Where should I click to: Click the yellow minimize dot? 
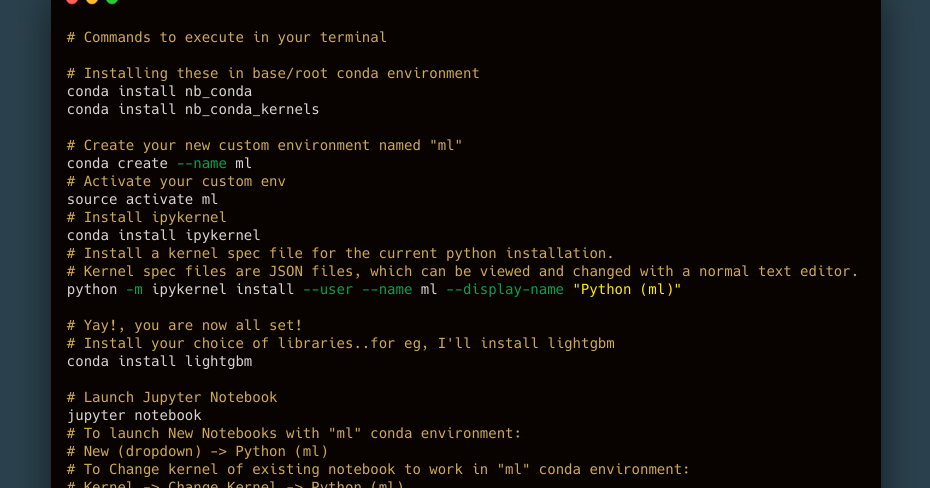pyautogui.click(x=91, y=1)
